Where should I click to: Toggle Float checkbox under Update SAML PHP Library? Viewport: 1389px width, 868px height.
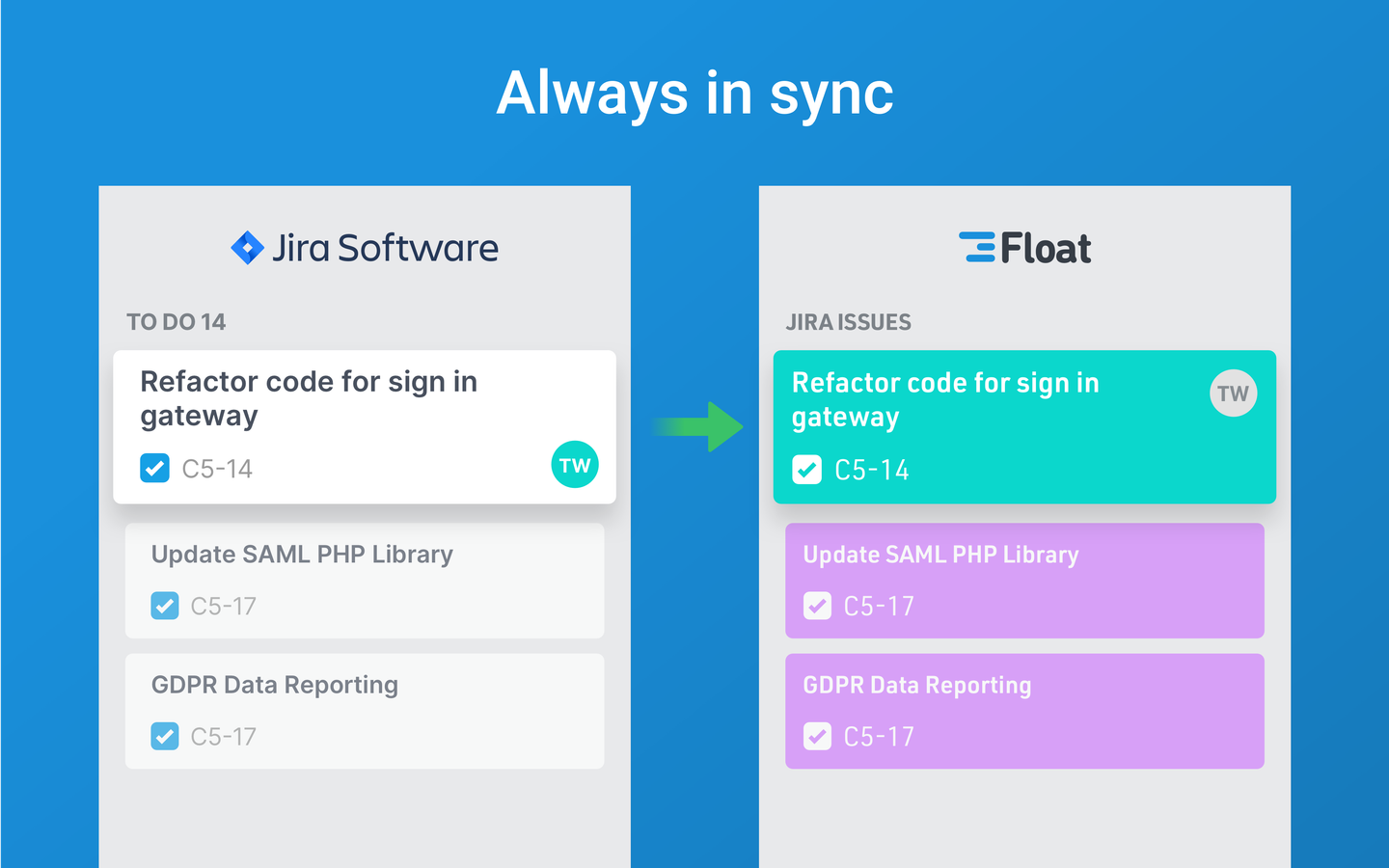click(817, 606)
